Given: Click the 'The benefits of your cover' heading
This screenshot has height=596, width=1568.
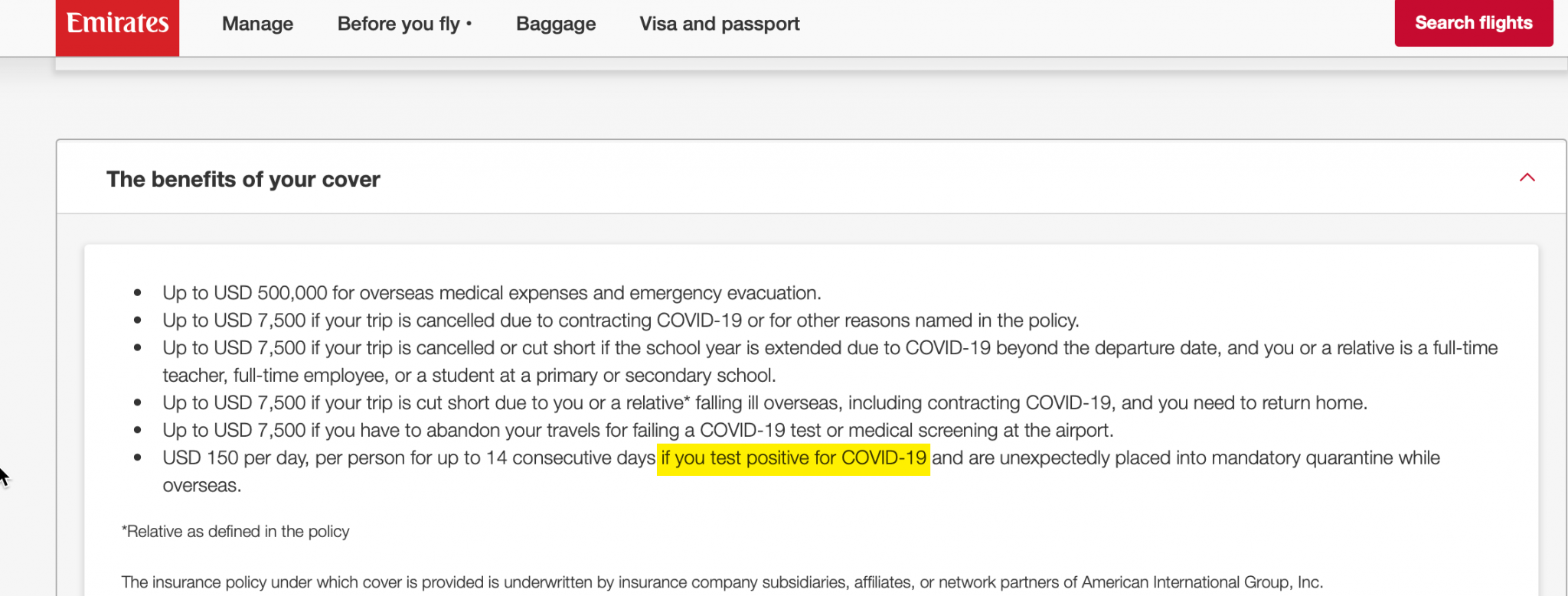Looking at the screenshot, I should click(x=243, y=179).
